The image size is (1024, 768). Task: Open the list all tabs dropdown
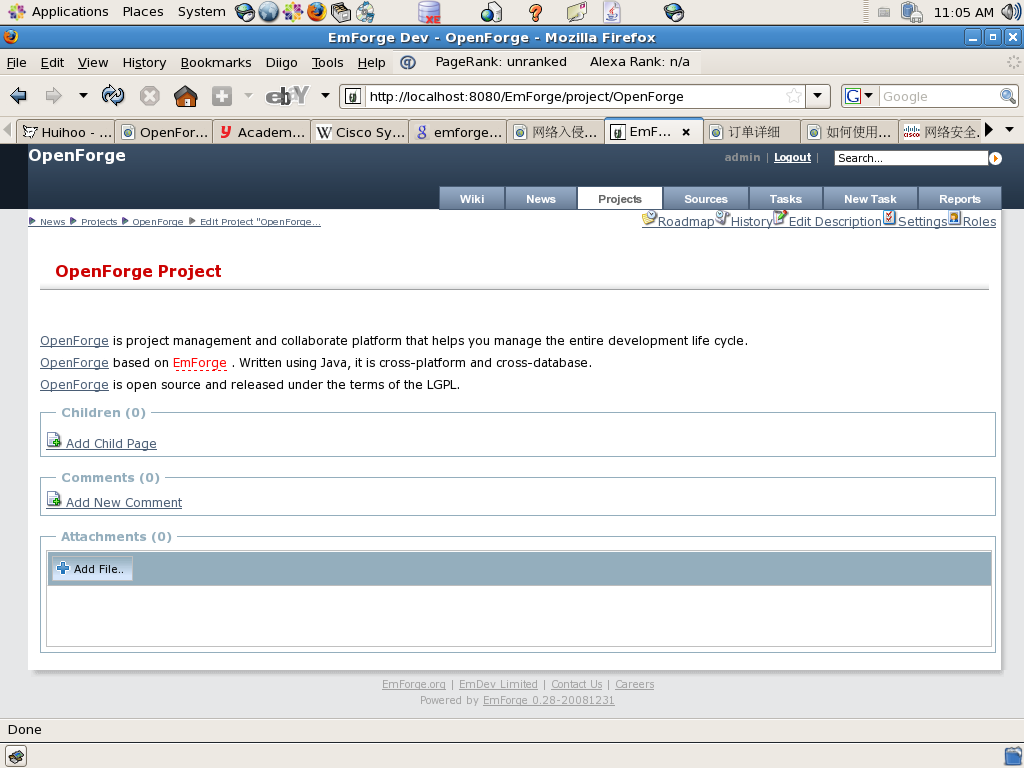tap(1009, 130)
